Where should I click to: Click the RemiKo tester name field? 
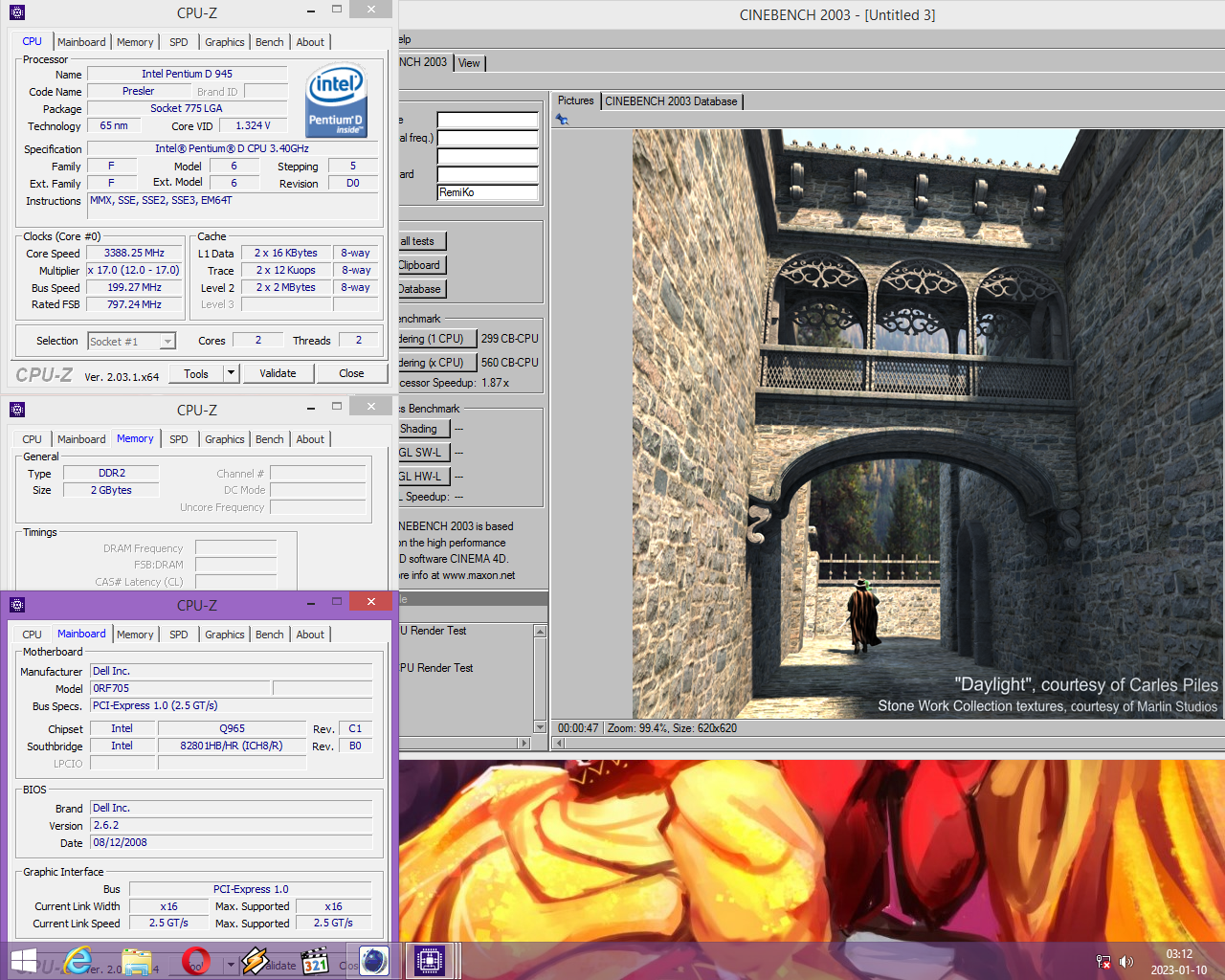click(x=488, y=192)
